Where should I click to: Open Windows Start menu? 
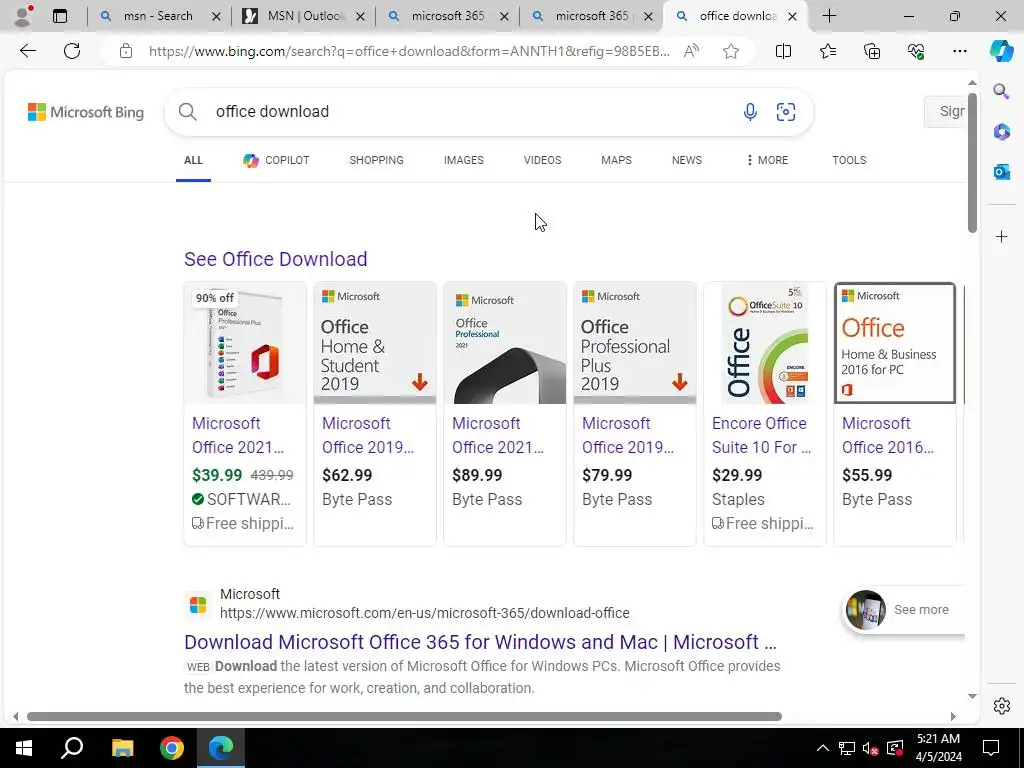24,748
